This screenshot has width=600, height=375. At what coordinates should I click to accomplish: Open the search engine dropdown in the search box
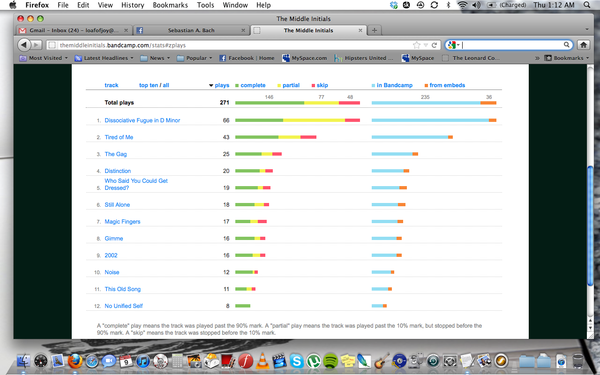coord(453,45)
